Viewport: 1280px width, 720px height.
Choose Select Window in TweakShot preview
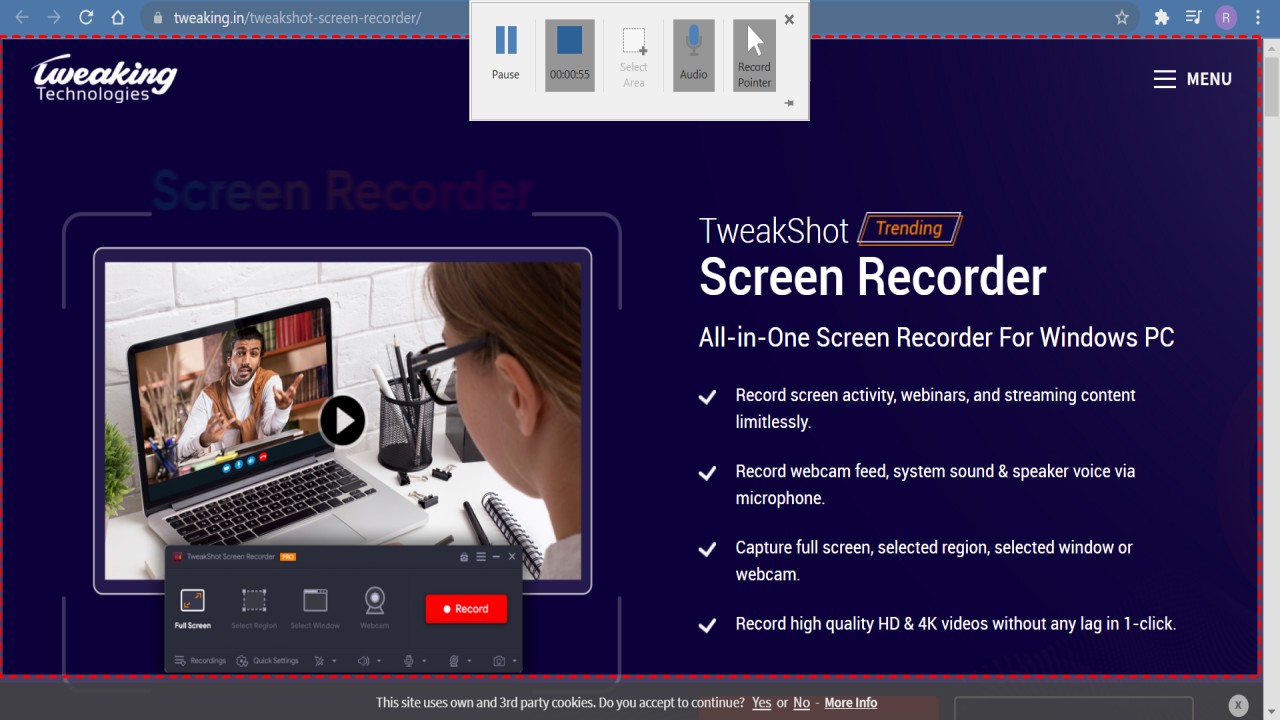[x=315, y=609]
